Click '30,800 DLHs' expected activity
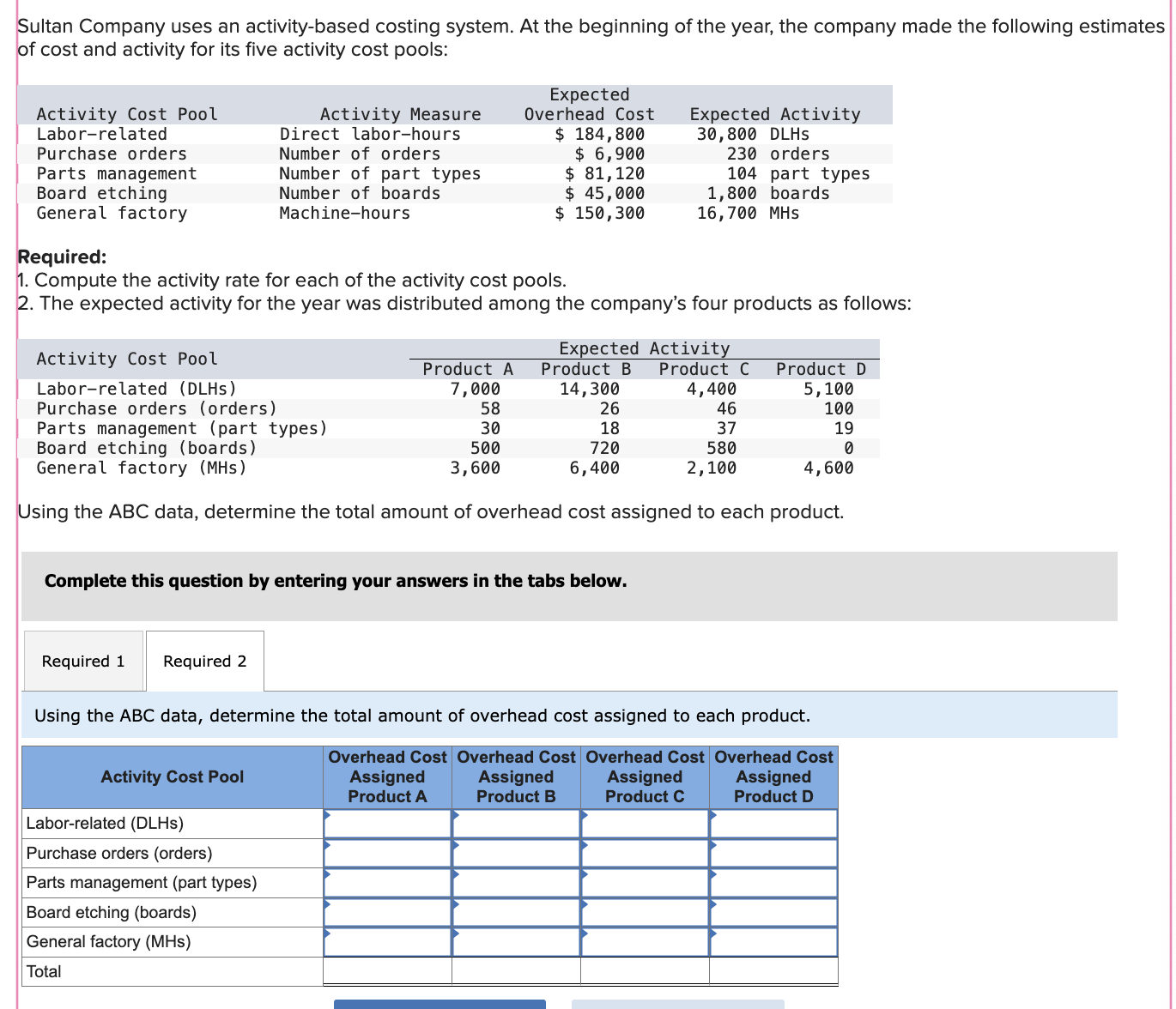Viewport: 1176px width, 1009px height. click(753, 134)
